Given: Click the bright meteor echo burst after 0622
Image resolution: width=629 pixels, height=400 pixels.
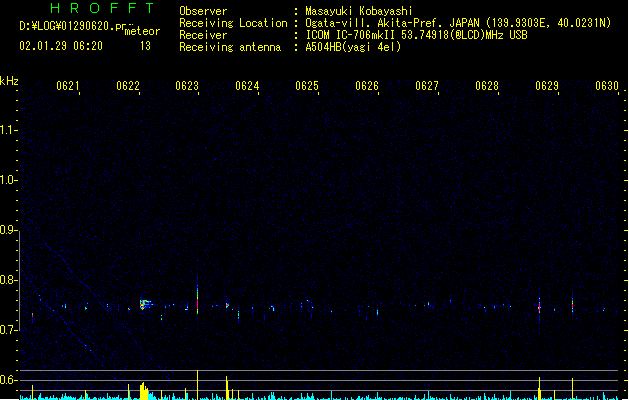Looking at the screenshot, I should 145,304.
